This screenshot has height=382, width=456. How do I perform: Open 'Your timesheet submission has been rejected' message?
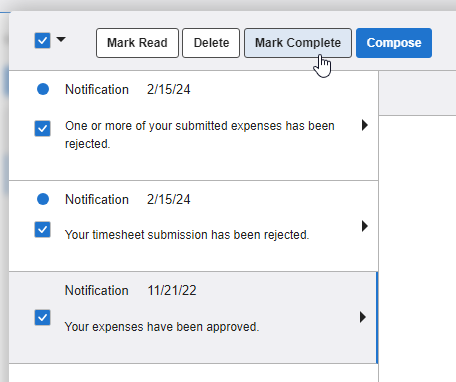click(187, 235)
